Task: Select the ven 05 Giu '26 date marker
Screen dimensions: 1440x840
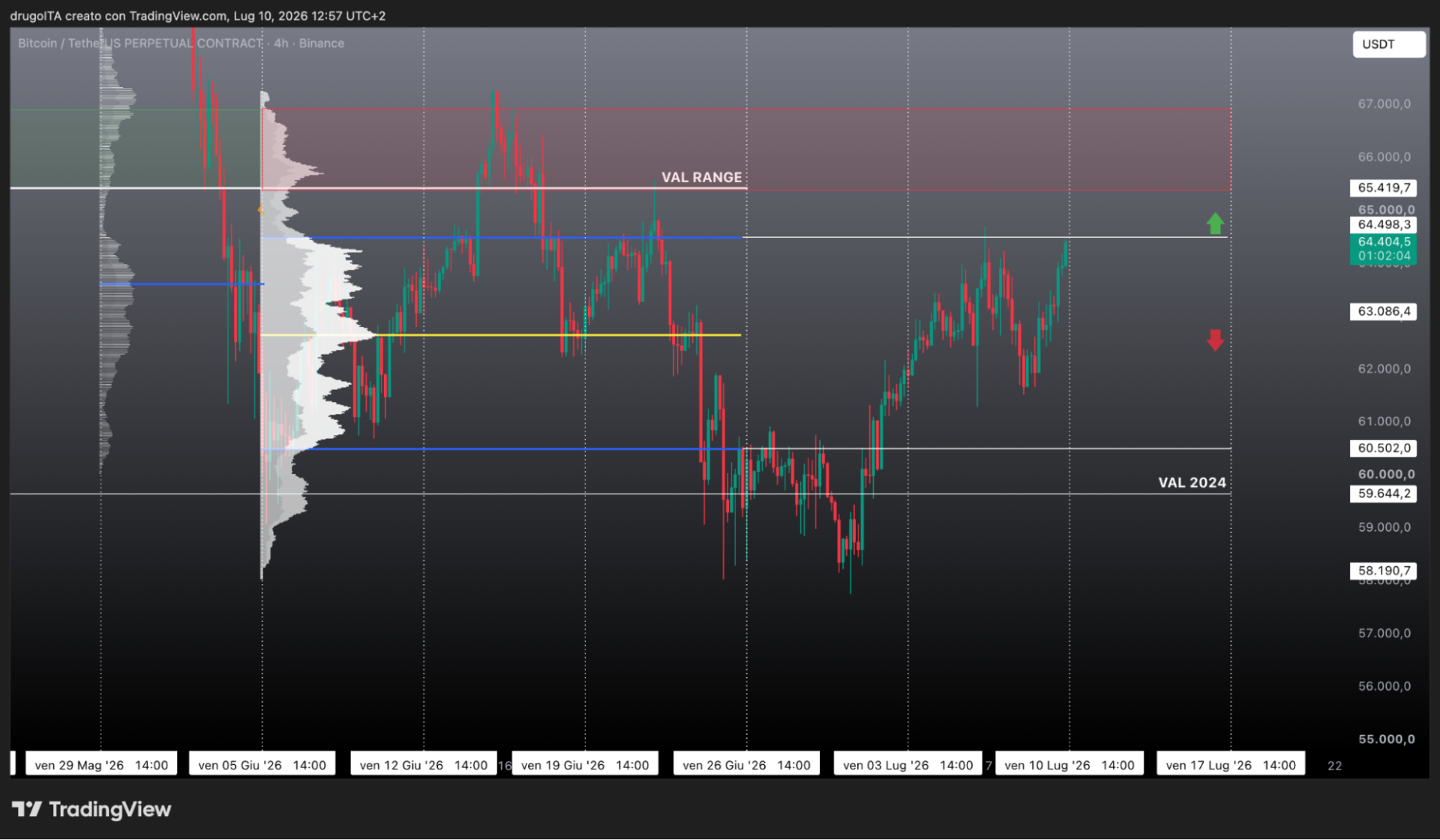Action: pyautogui.click(x=262, y=764)
